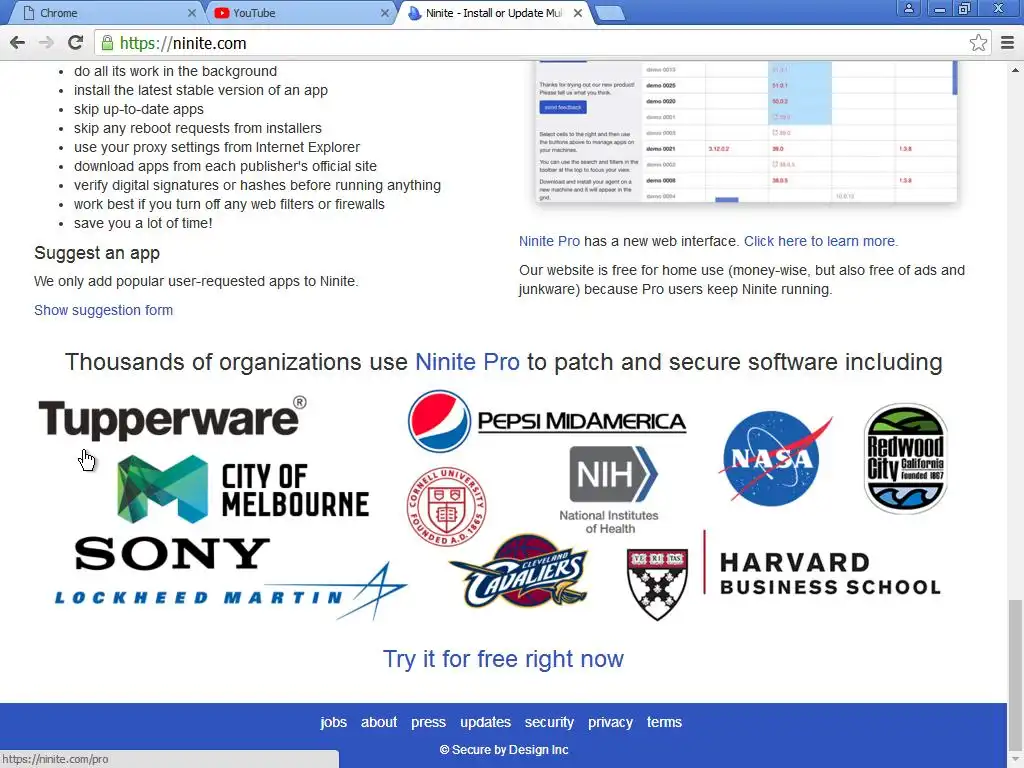Click the Tupperware logo

tap(172, 418)
